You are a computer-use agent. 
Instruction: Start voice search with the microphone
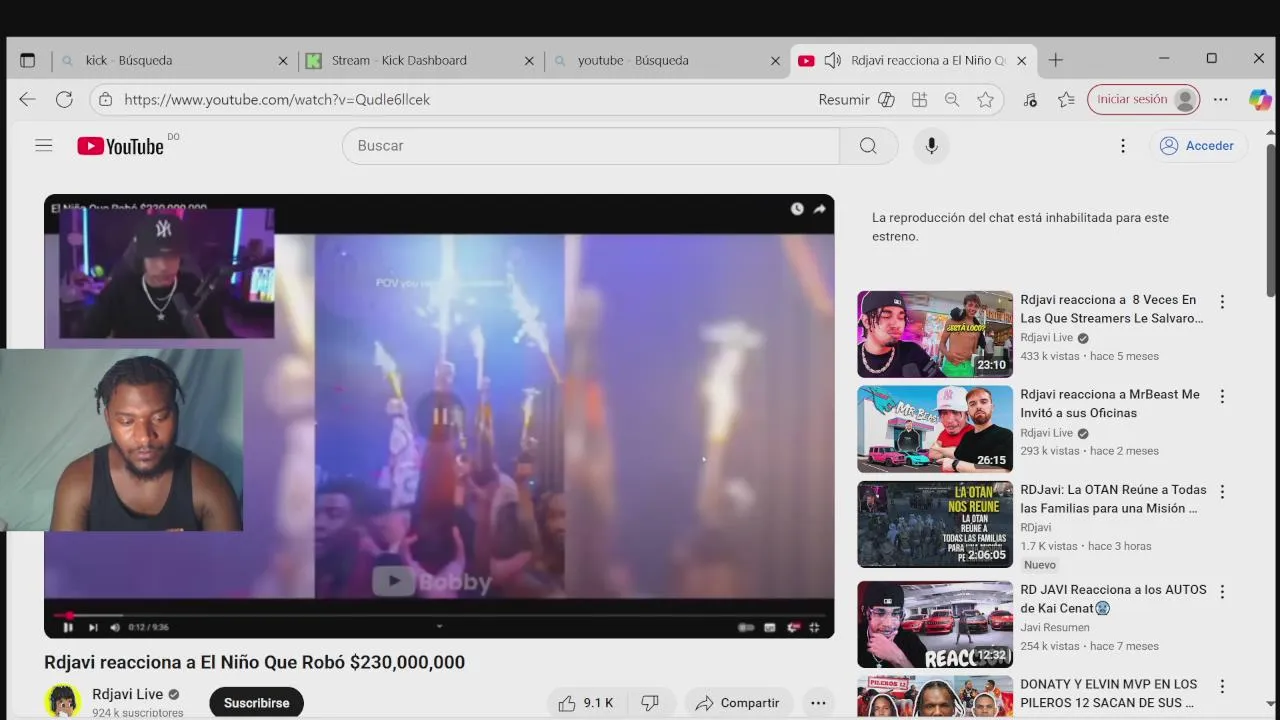coord(931,146)
